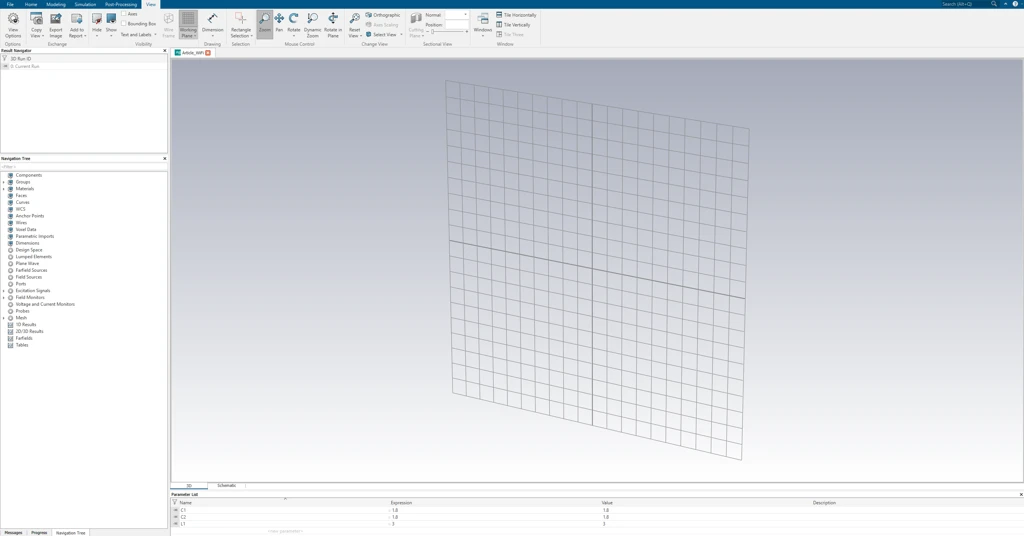Expand Excitation Signals node
The image size is (1024, 536).
pos(4,291)
